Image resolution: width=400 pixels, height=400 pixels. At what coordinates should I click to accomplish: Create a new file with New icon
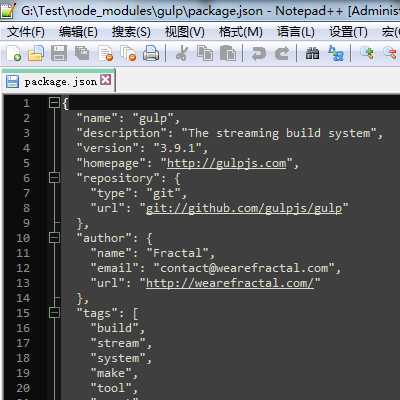pos(14,53)
